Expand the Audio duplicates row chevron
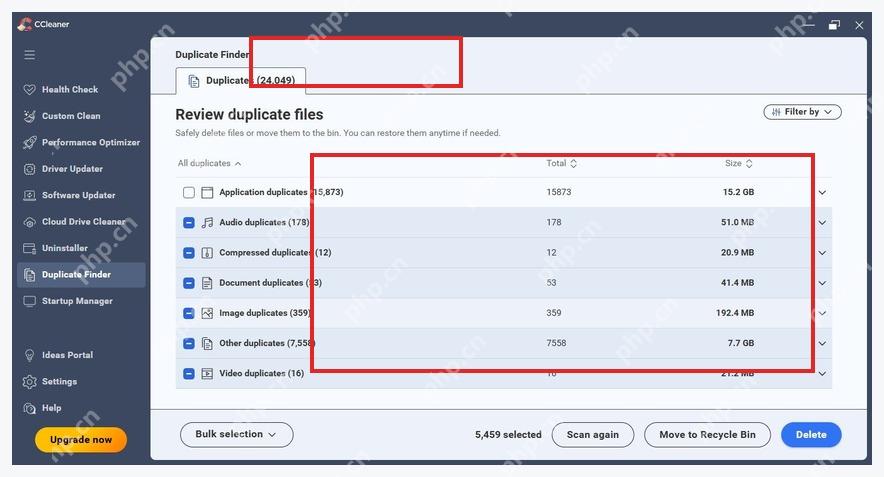The width and height of the screenshot is (884, 477). (823, 223)
